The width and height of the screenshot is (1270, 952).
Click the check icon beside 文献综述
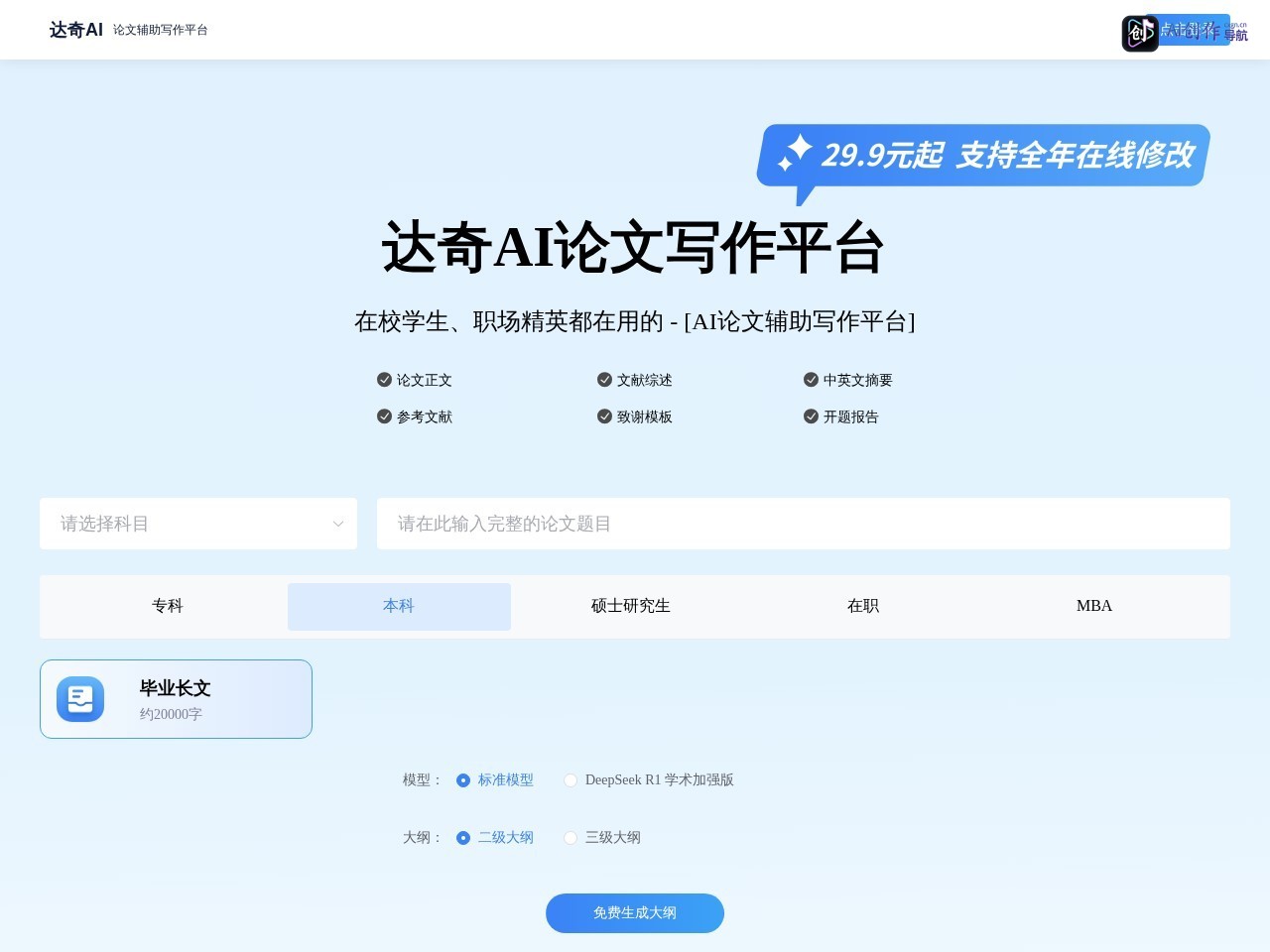pyautogui.click(x=604, y=380)
